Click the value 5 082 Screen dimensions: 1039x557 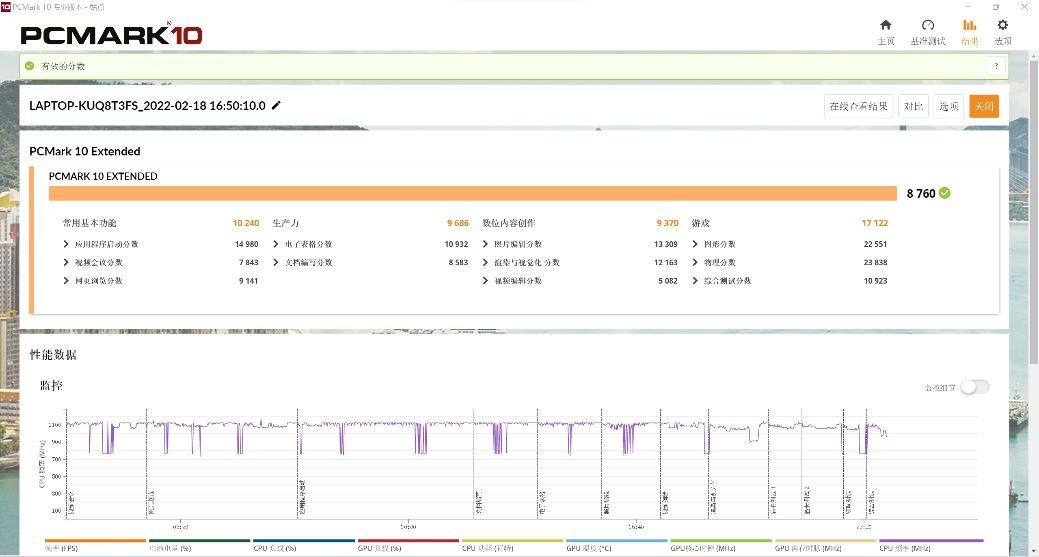coord(668,281)
